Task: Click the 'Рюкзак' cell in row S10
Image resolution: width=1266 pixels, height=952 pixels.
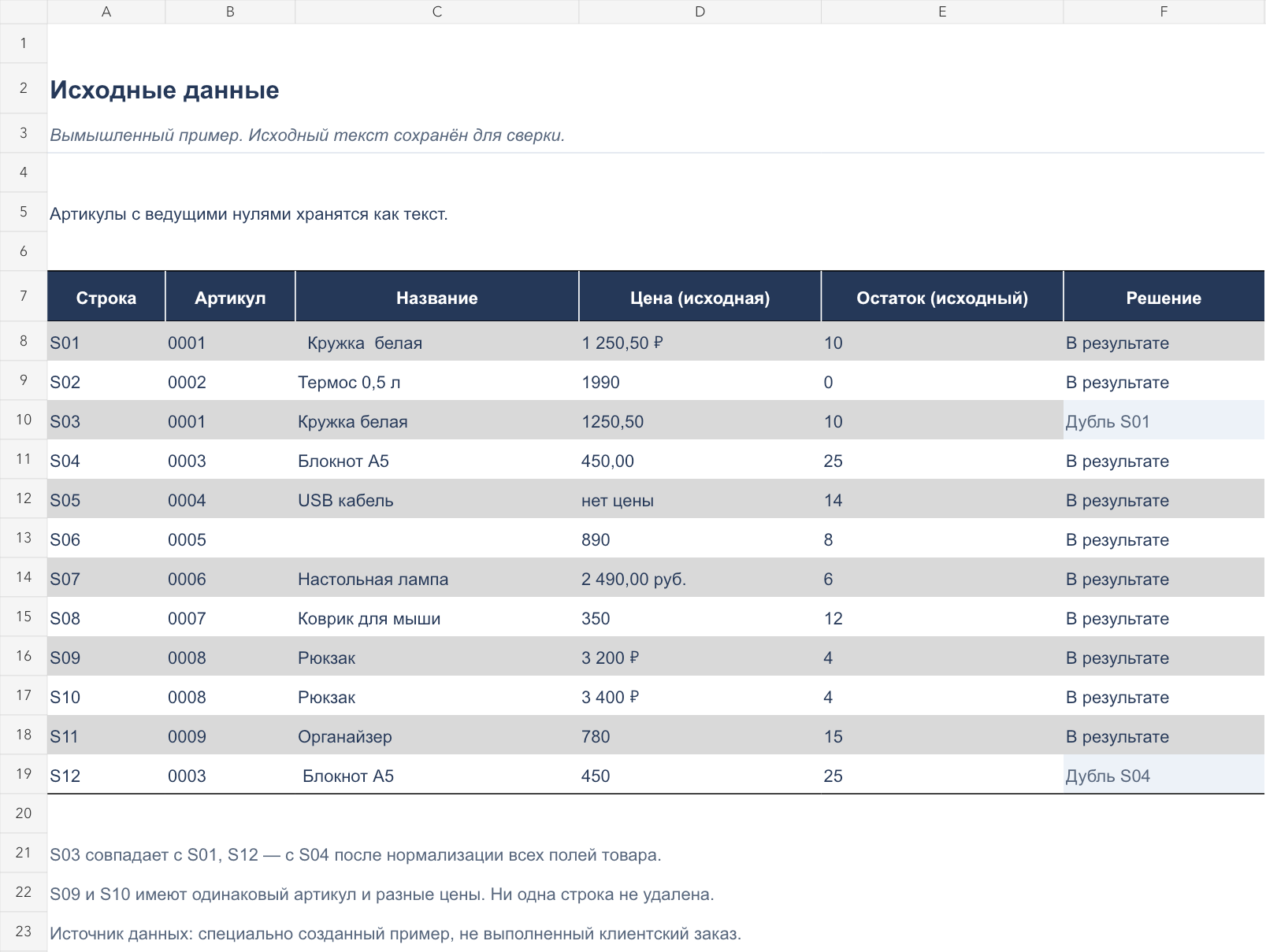Action: (437, 697)
